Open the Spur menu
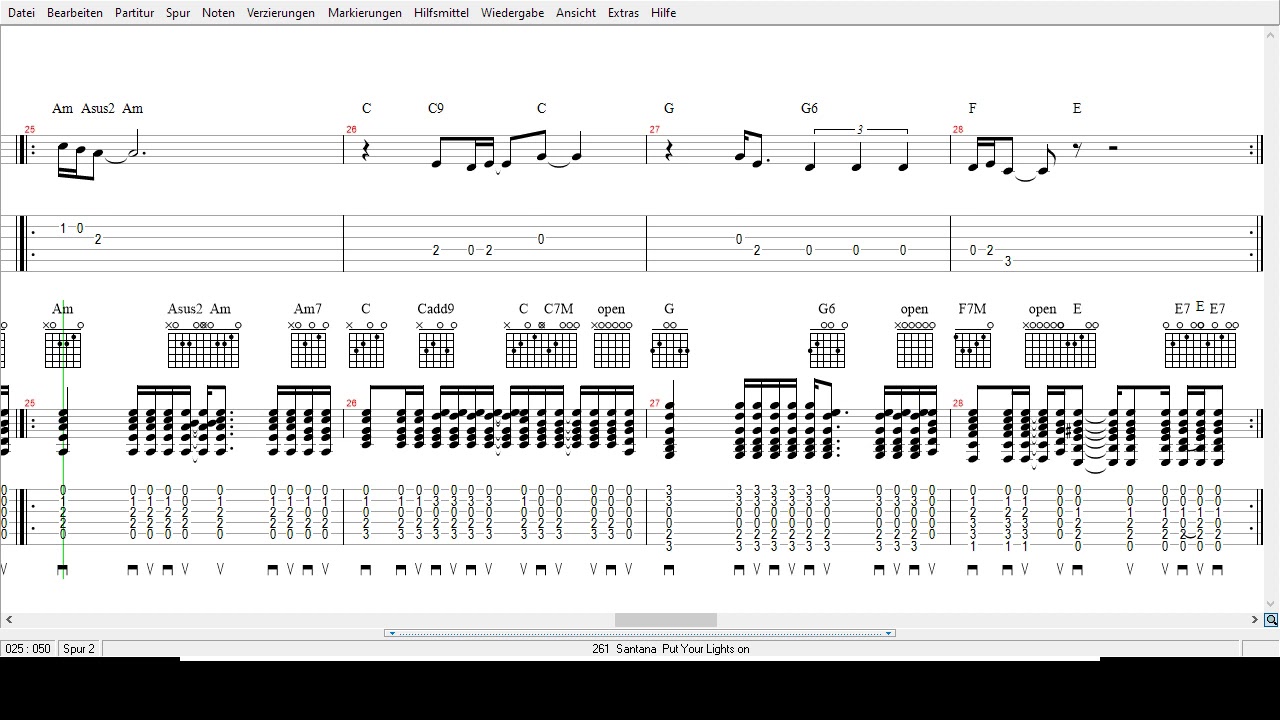The image size is (1280, 720). tap(178, 13)
